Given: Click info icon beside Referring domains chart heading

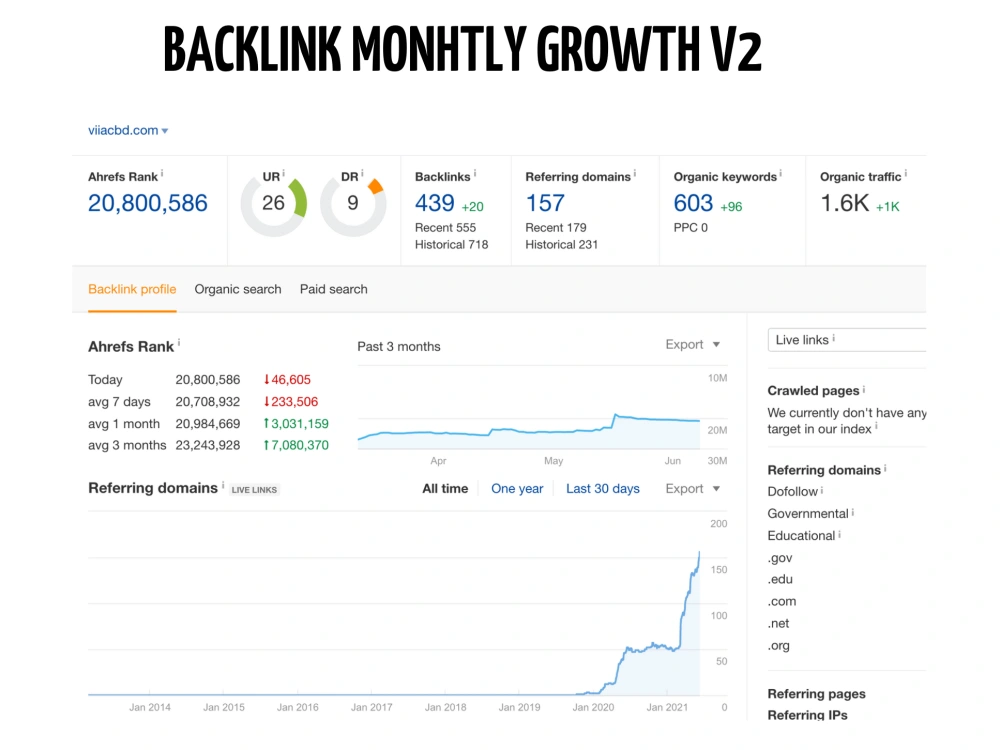Looking at the screenshot, I should pos(223,485).
